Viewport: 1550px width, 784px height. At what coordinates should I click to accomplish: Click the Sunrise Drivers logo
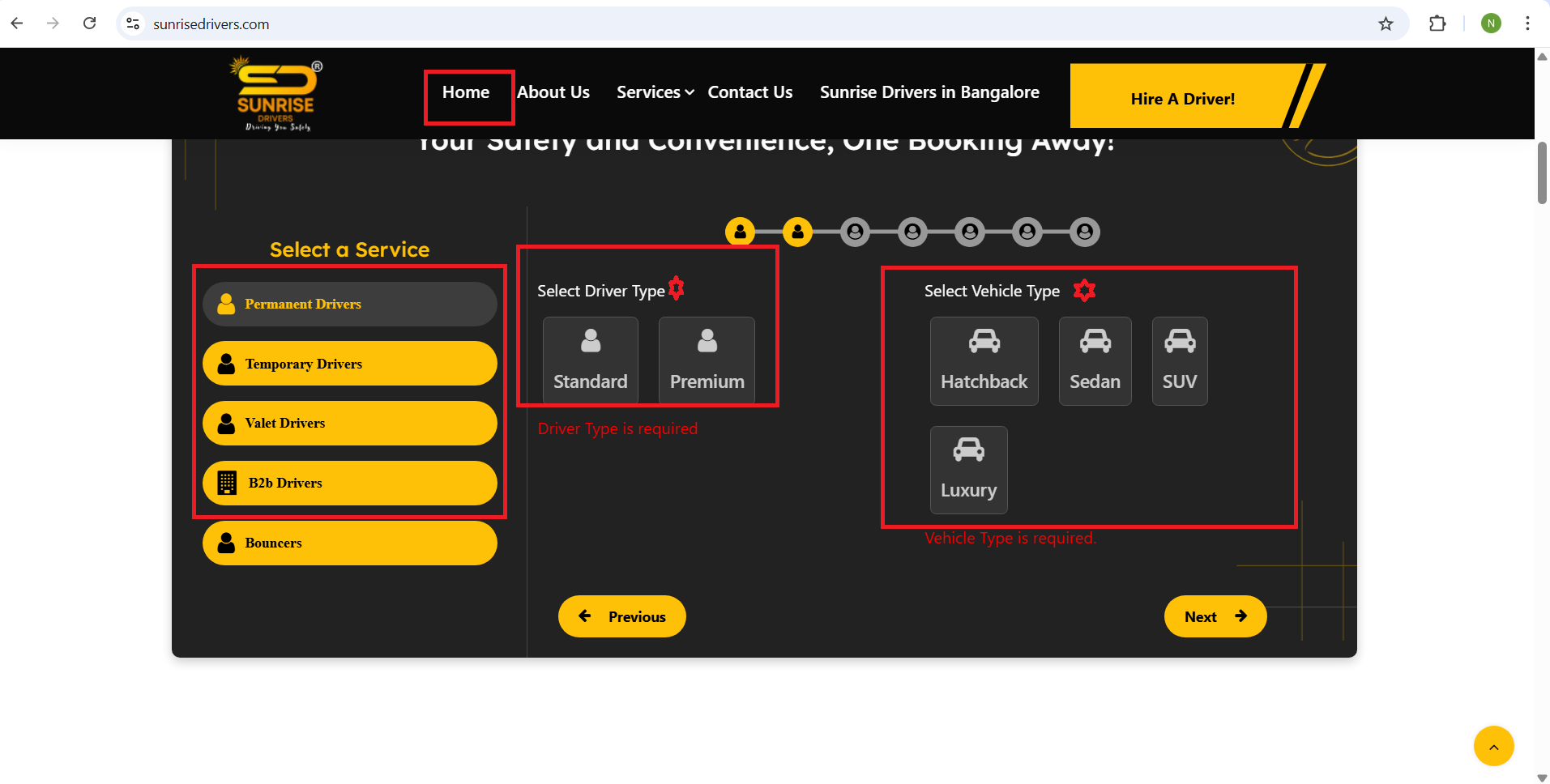(275, 94)
